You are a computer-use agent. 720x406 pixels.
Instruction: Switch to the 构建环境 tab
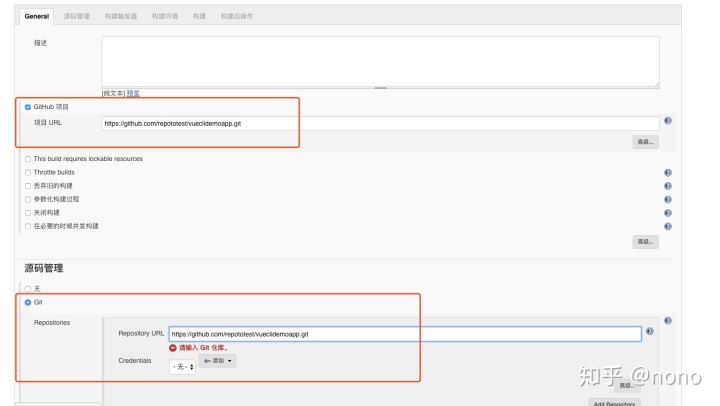(x=165, y=16)
